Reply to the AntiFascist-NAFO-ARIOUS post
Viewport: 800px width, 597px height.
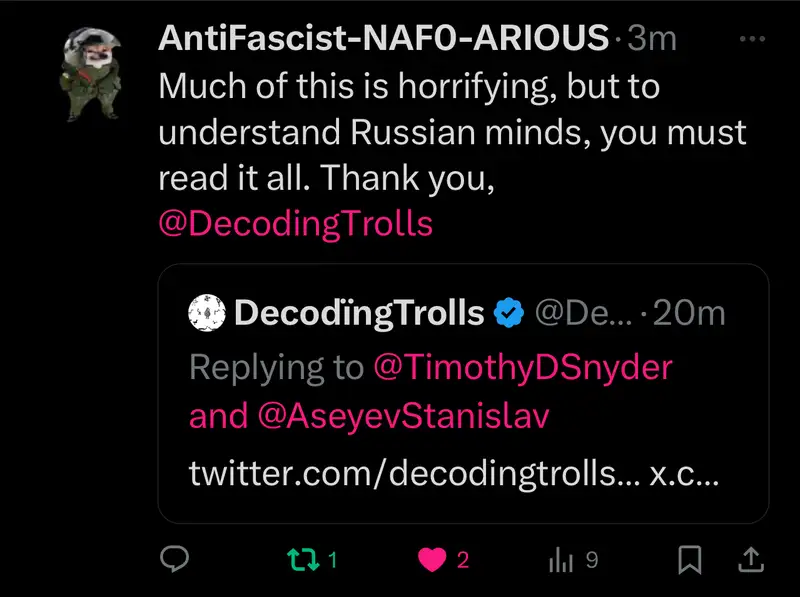175,561
